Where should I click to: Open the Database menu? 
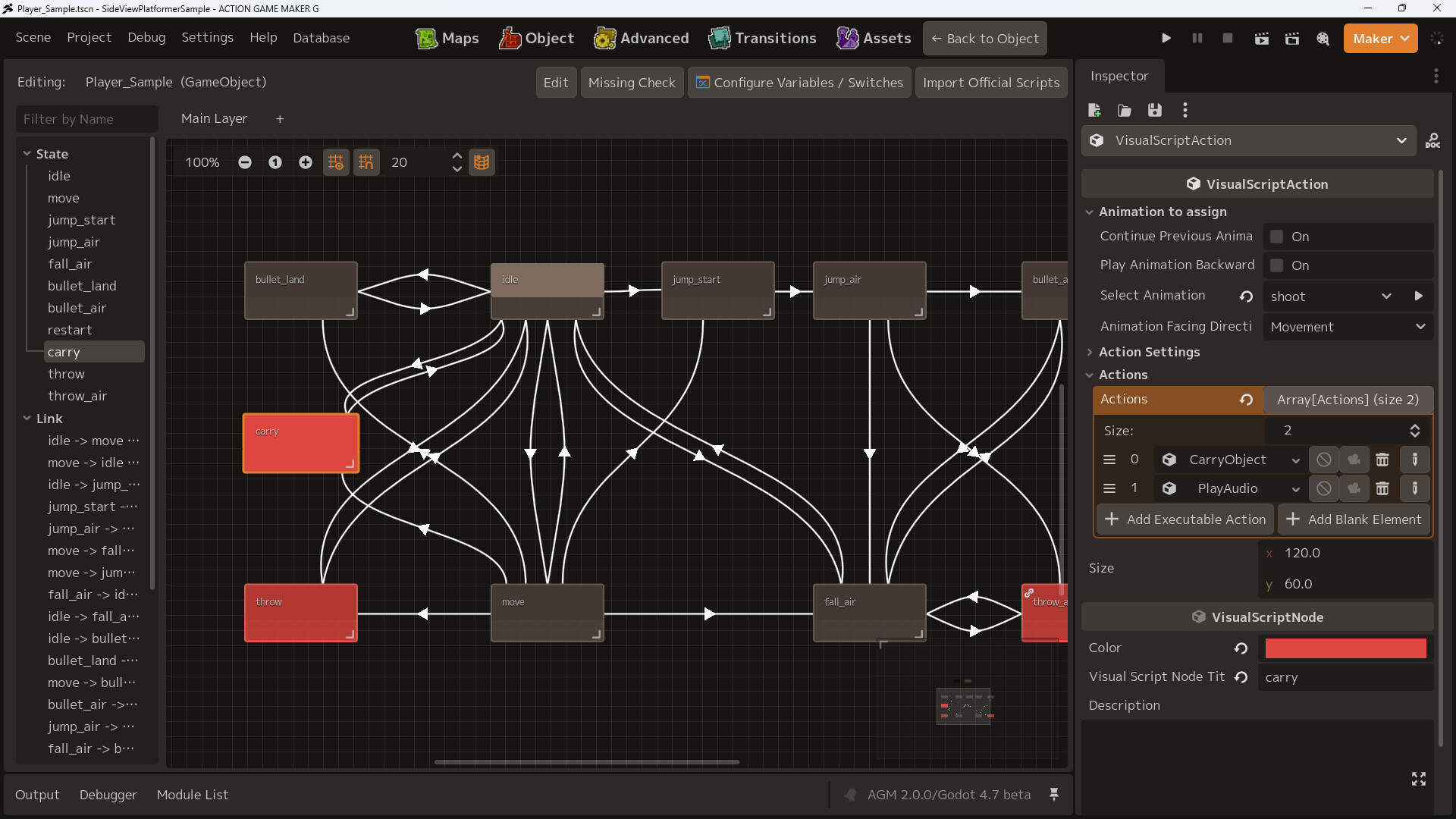322,38
